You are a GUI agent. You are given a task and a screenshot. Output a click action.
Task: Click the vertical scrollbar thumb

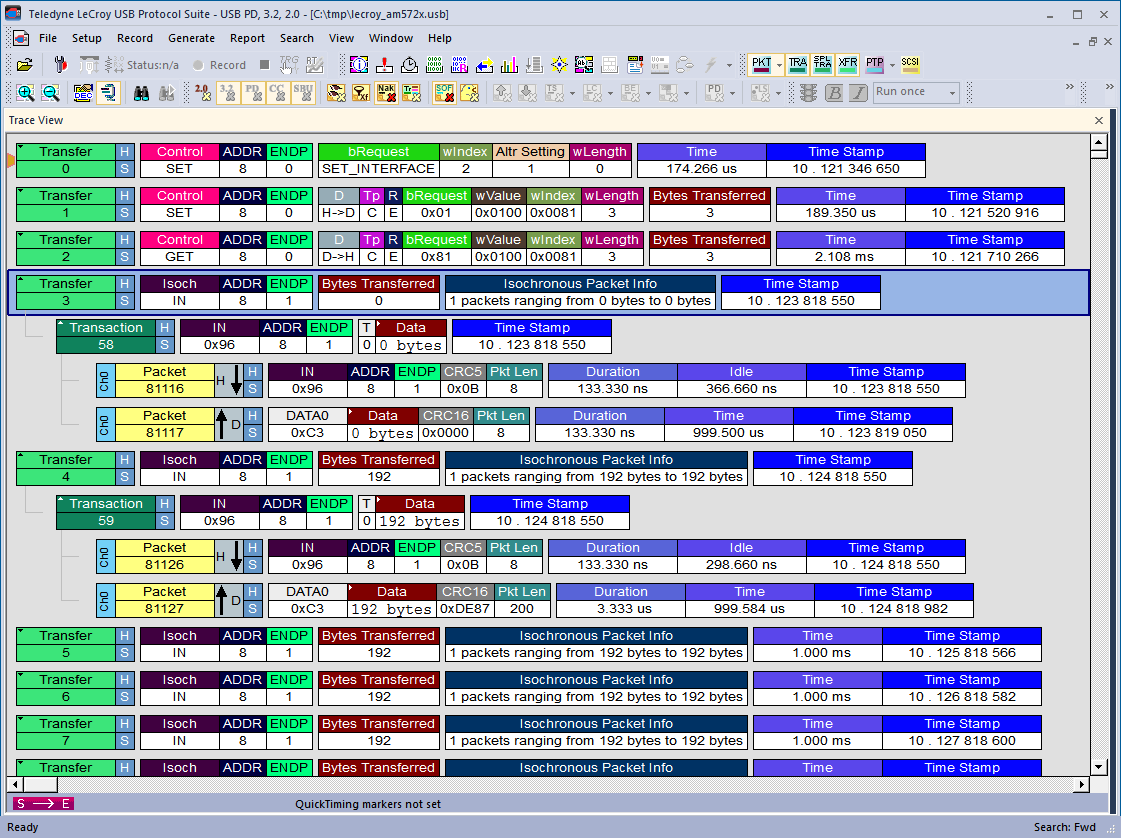point(1099,154)
